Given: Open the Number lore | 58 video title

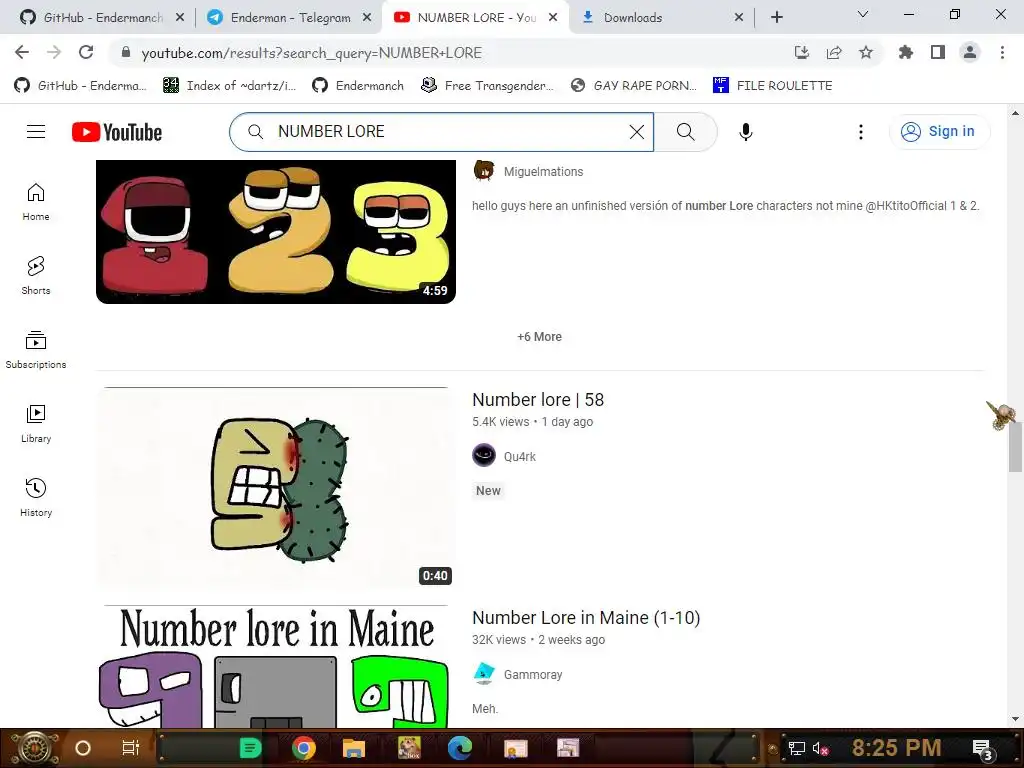Looking at the screenshot, I should point(538,400).
